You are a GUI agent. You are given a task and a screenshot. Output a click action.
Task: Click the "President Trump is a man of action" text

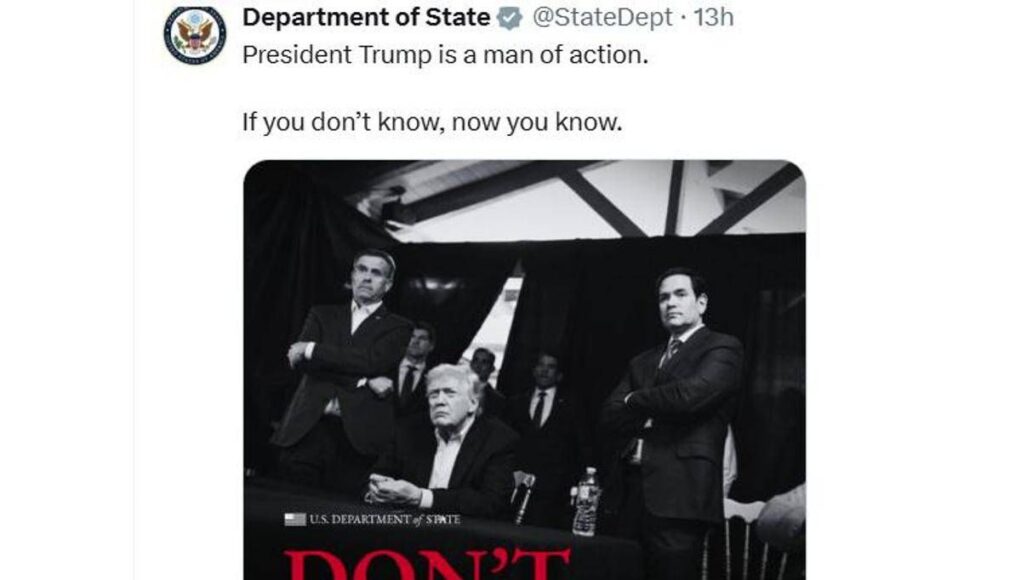pyautogui.click(x=446, y=55)
